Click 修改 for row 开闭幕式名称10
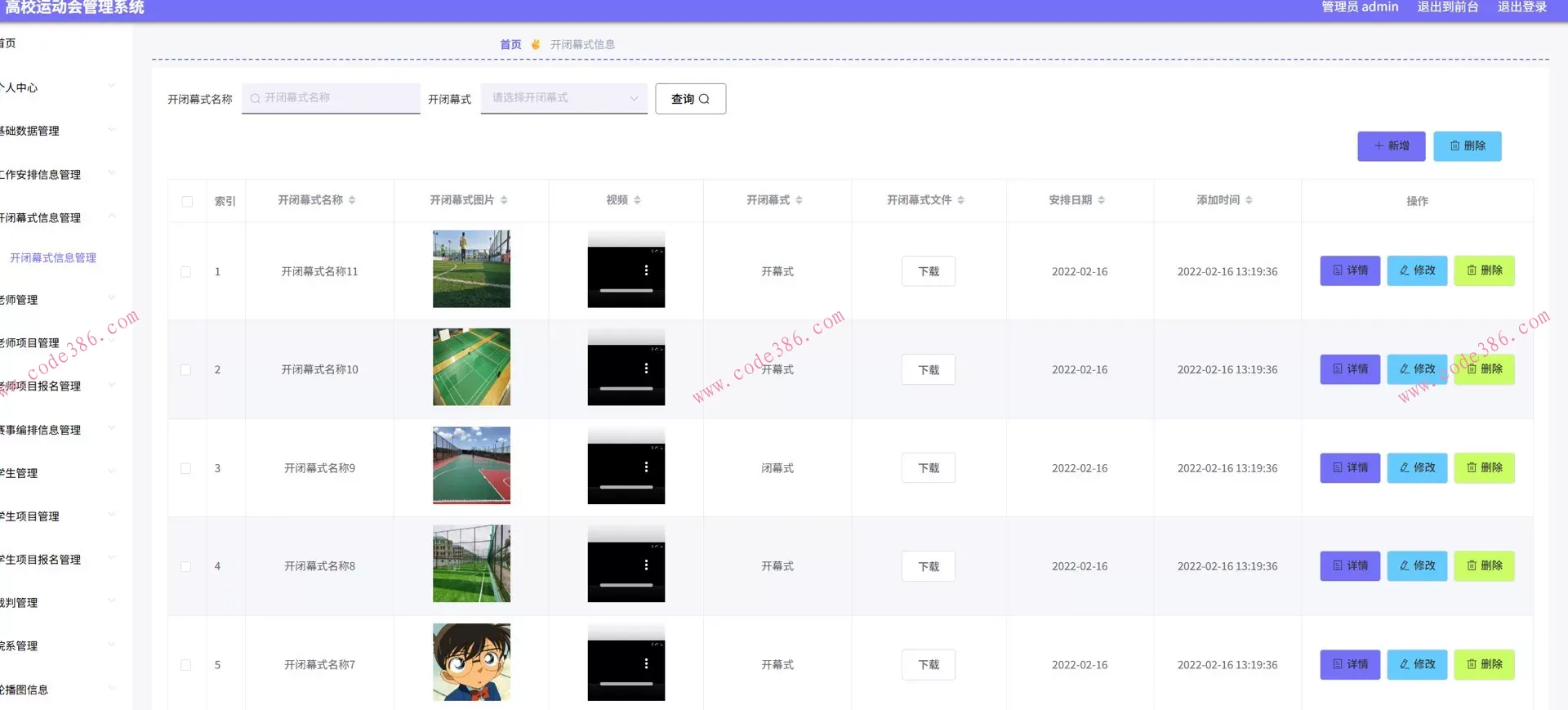 (1417, 368)
